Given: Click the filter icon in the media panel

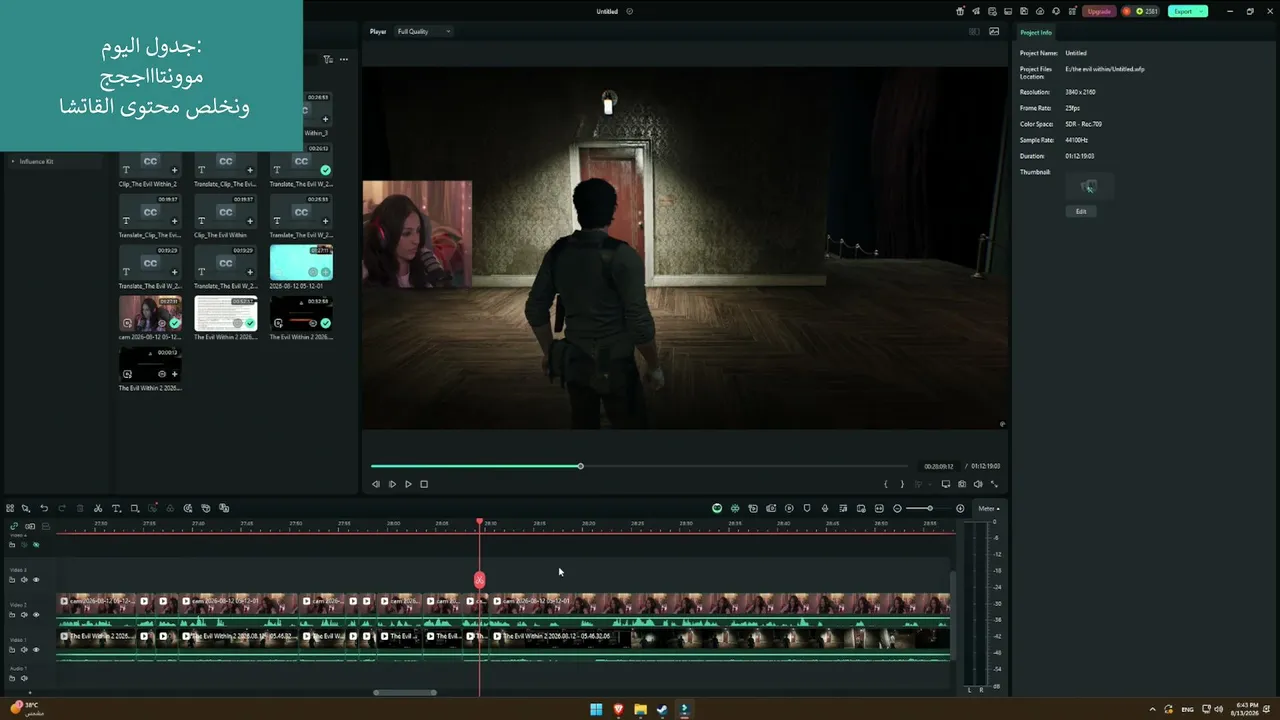Looking at the screenshot, I should (327, 59).
